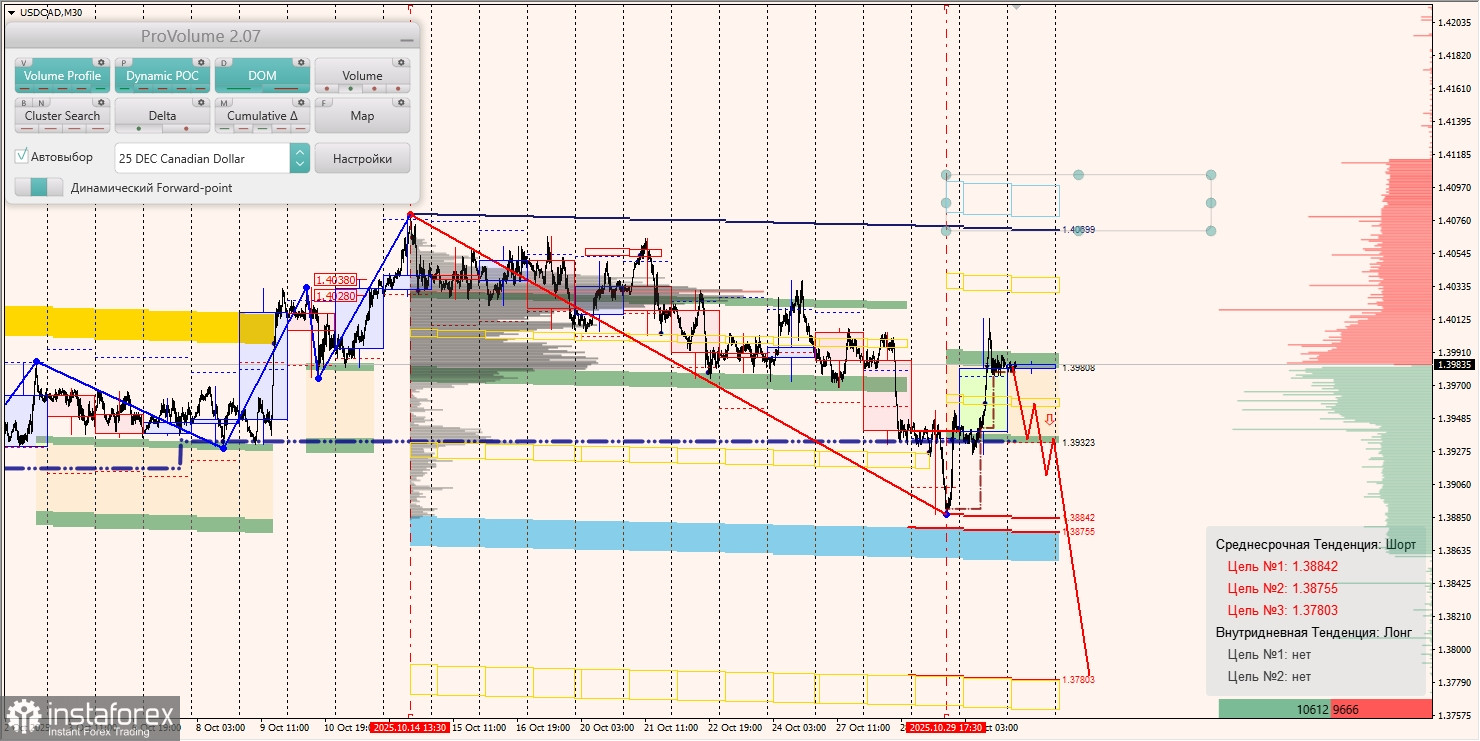Grab the middle-left handle of the selected rectangle
The height and width of the screenshot is (741, 1480).
(946, 203)
